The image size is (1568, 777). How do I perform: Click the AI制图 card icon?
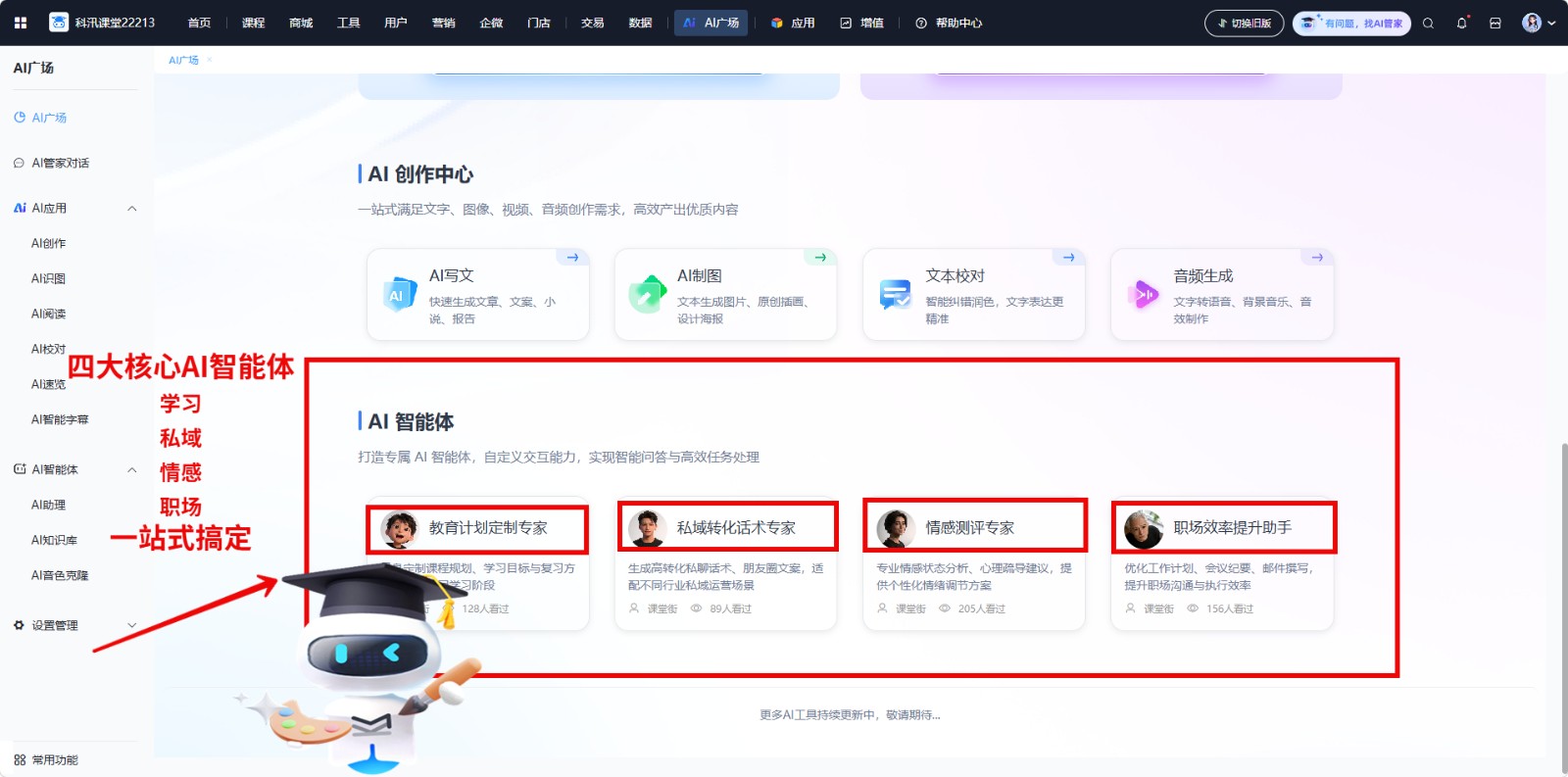(647, 294)
